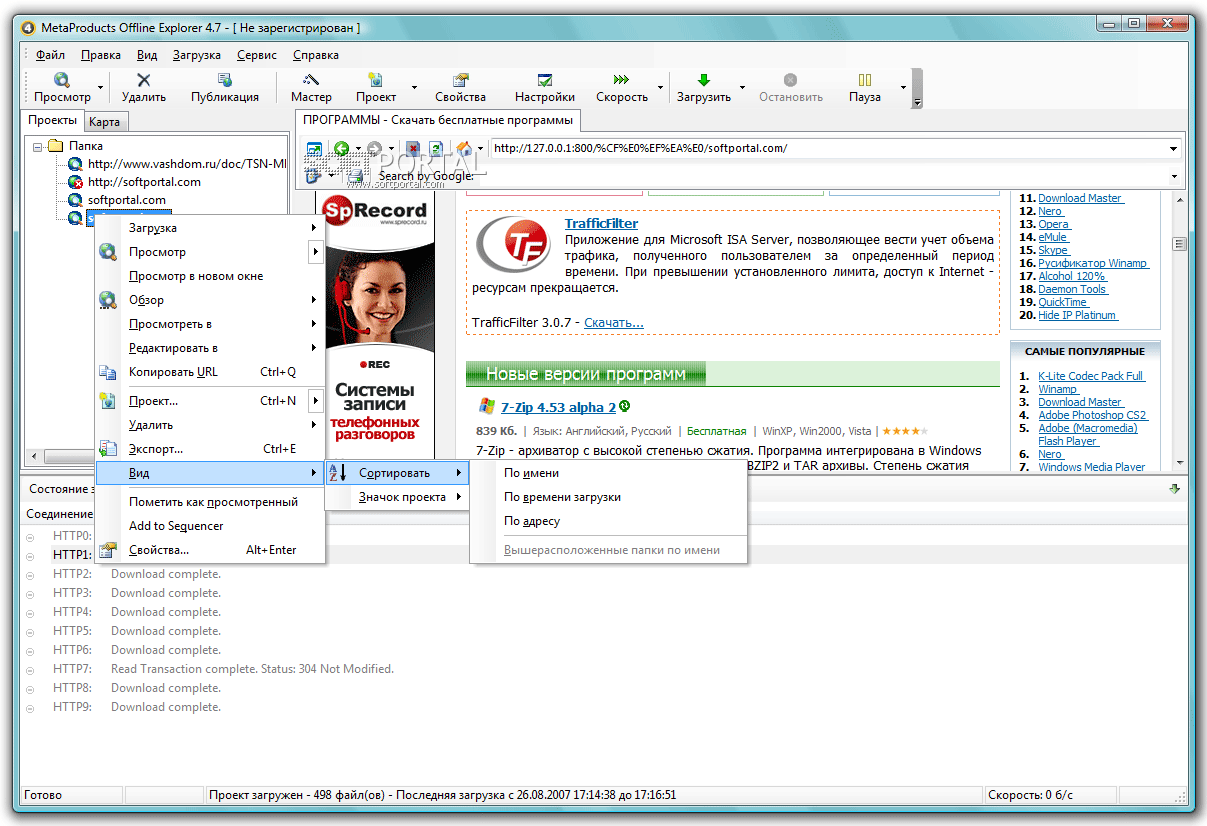
Task: Collapse the Папка tree folder
Action: 37,146
